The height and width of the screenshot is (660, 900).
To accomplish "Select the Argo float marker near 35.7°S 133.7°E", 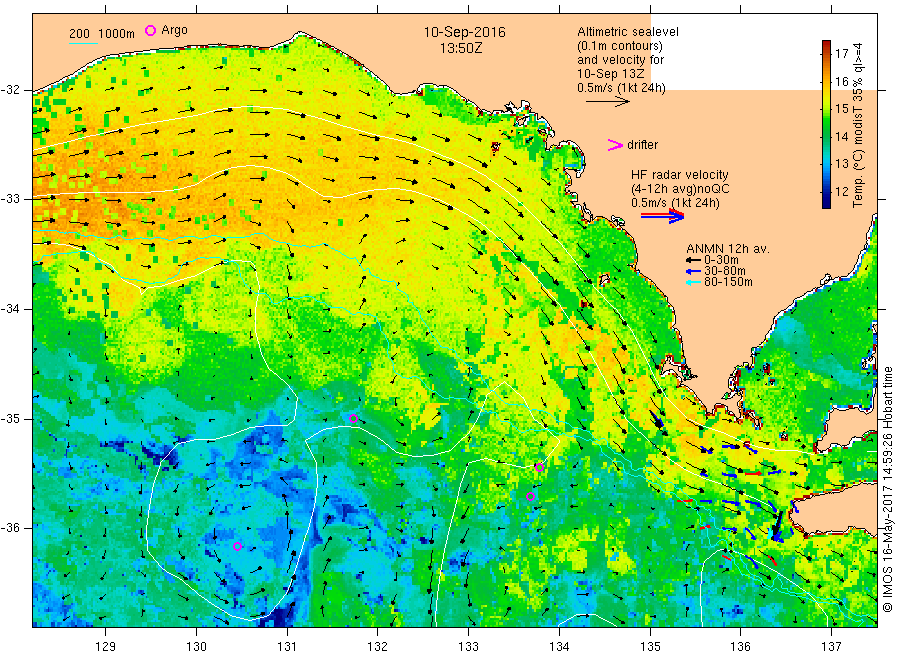I will pos(530,496).
